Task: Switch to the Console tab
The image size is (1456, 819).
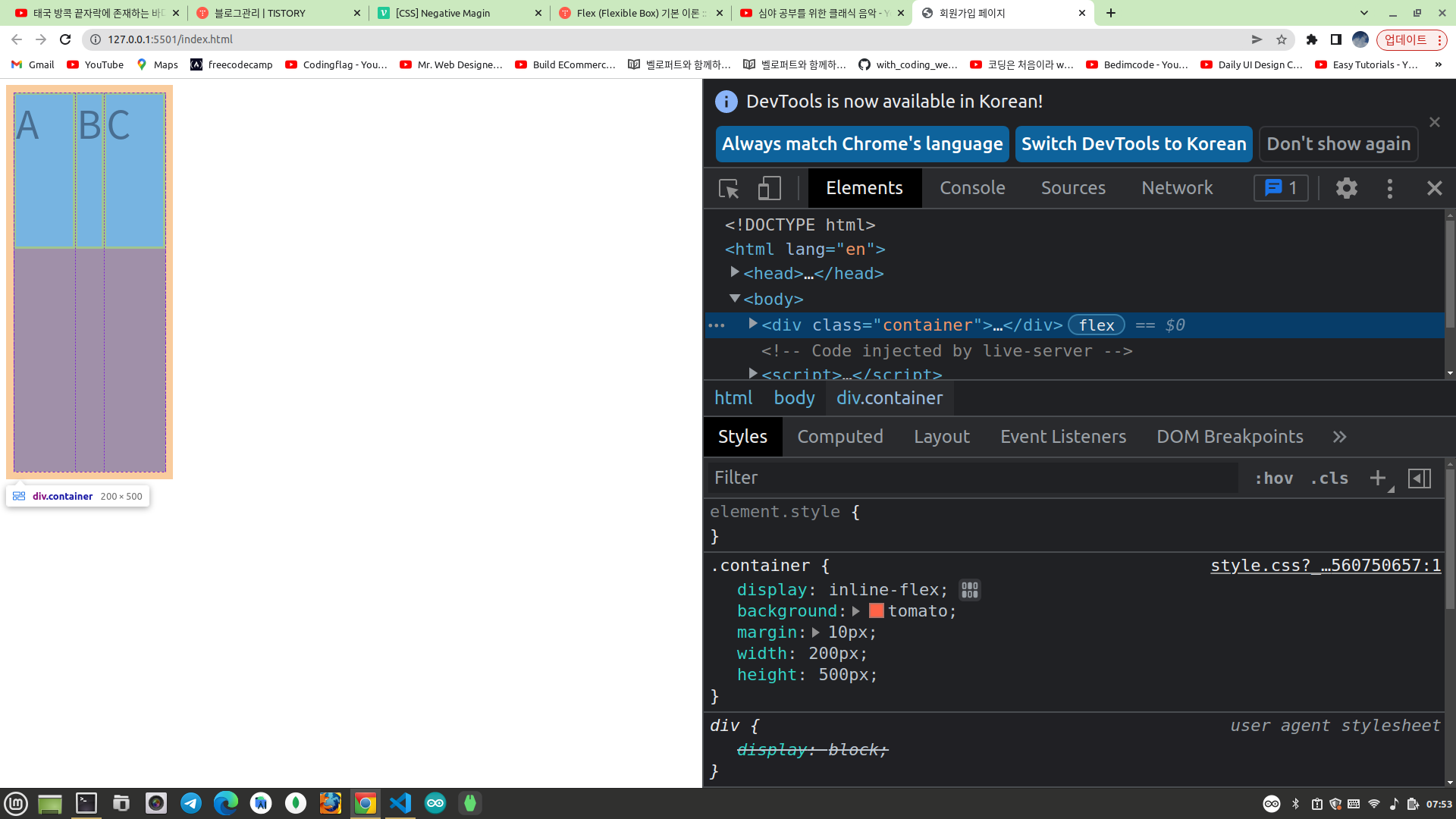Action: point(972,188)
